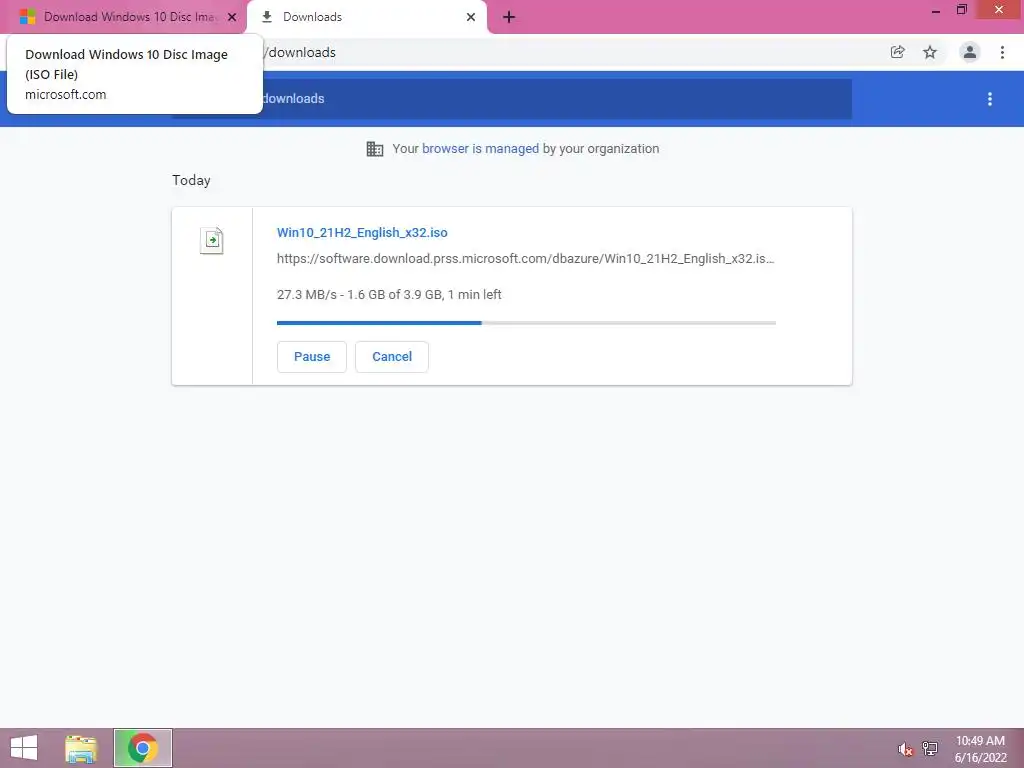Pause the Windows 10 ISO download

[x=312, y=357]
